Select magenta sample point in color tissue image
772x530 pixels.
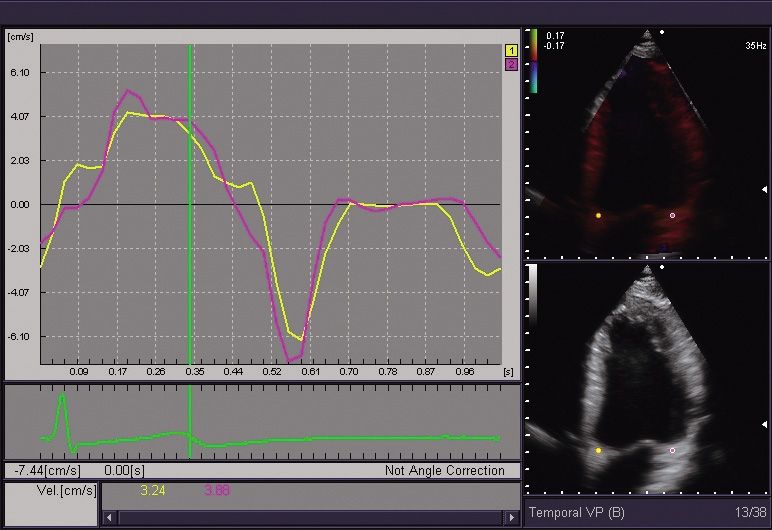tap(672, 215)
